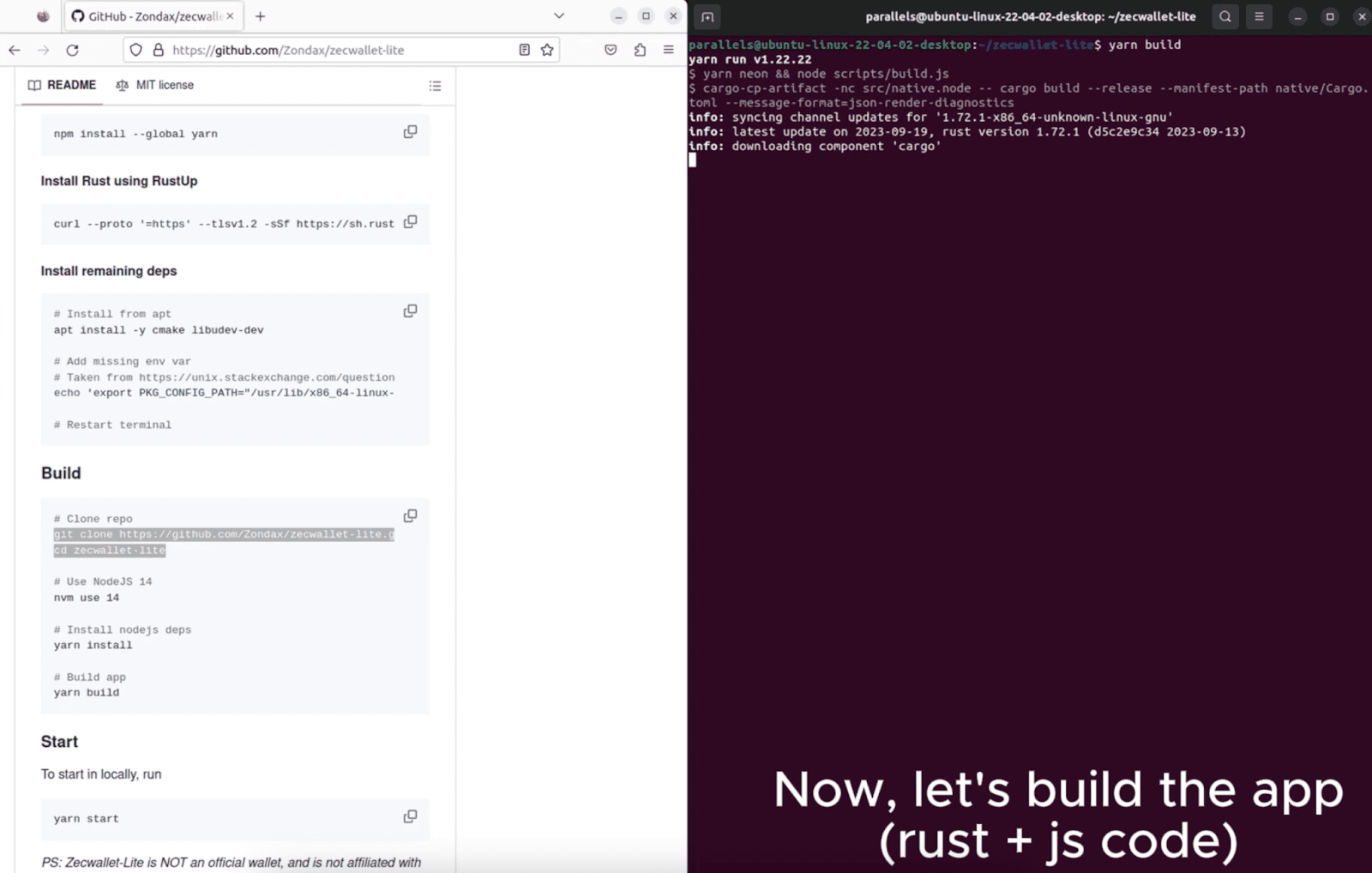Click the Build heading
Screen dimensions: 1372x873
tap(61, 473)
